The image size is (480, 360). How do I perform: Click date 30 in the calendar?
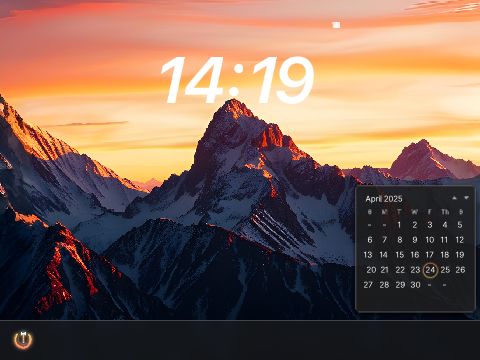[415, 285]
